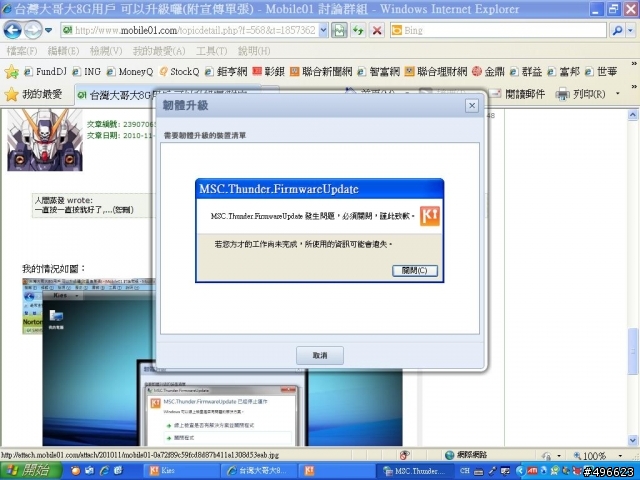Click 關閉(C) in the MSC.Thunder error dialog
The width and height of the screenshot is (640, 480).
(x=415, y=271)
